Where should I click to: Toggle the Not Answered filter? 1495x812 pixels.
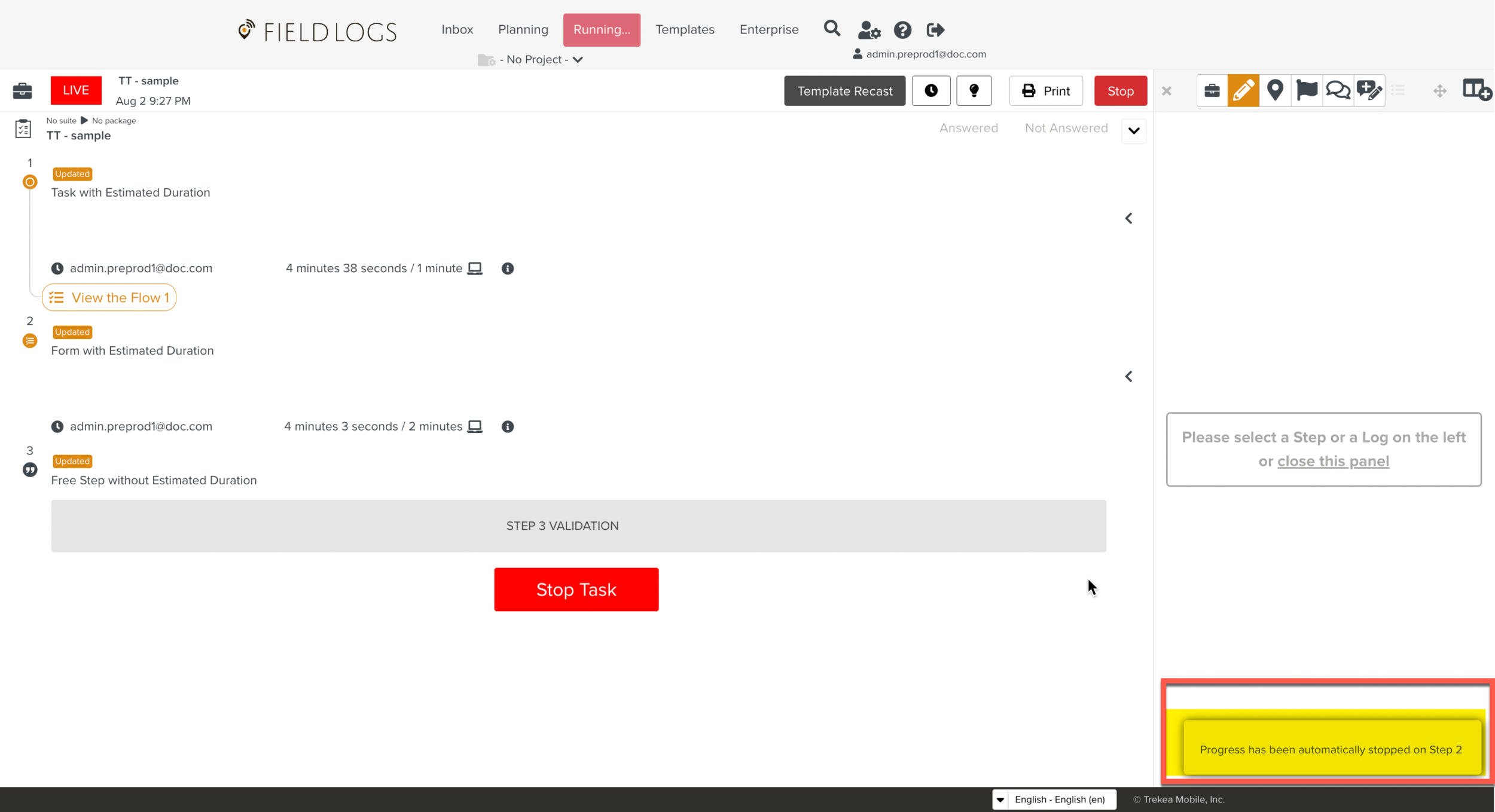tap(1066, 128)
